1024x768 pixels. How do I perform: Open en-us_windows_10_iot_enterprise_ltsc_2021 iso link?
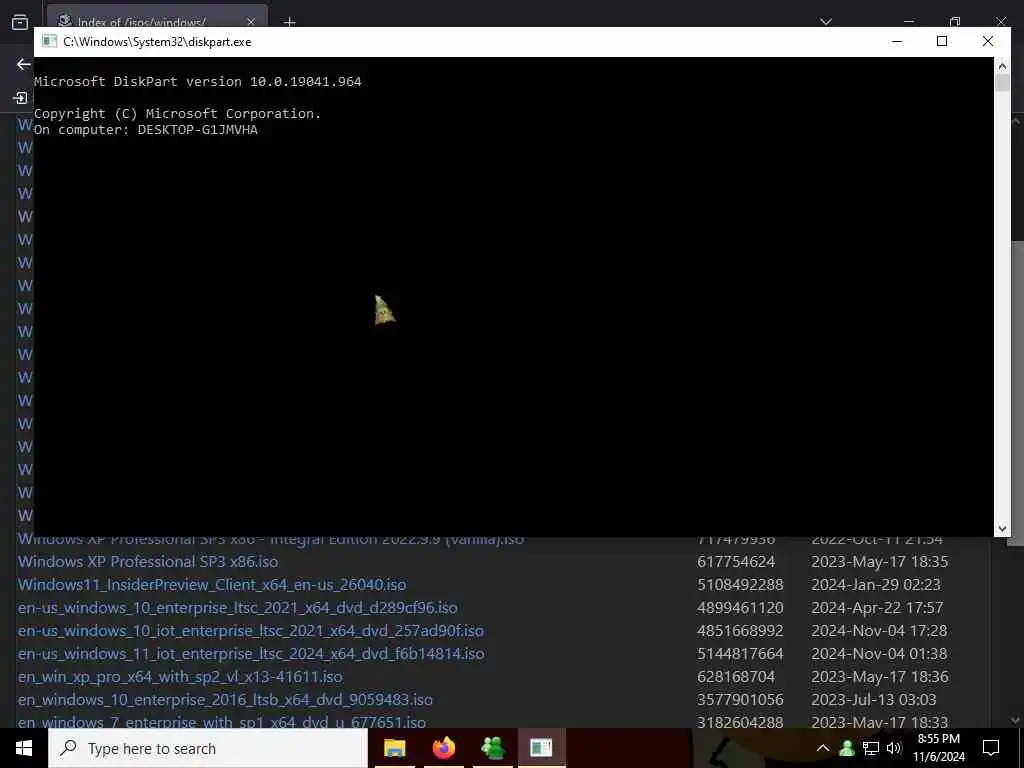point(251,630)
